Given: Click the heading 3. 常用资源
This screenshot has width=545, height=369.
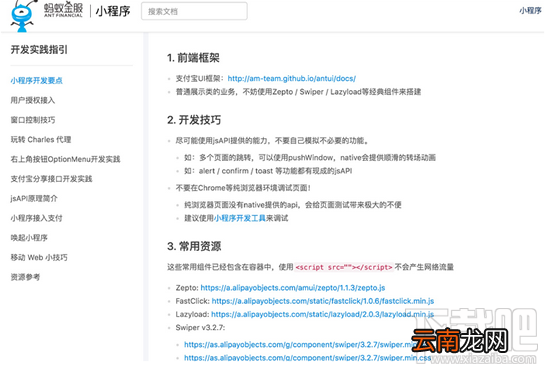Looking at the screenshot, I should point(194,246).
